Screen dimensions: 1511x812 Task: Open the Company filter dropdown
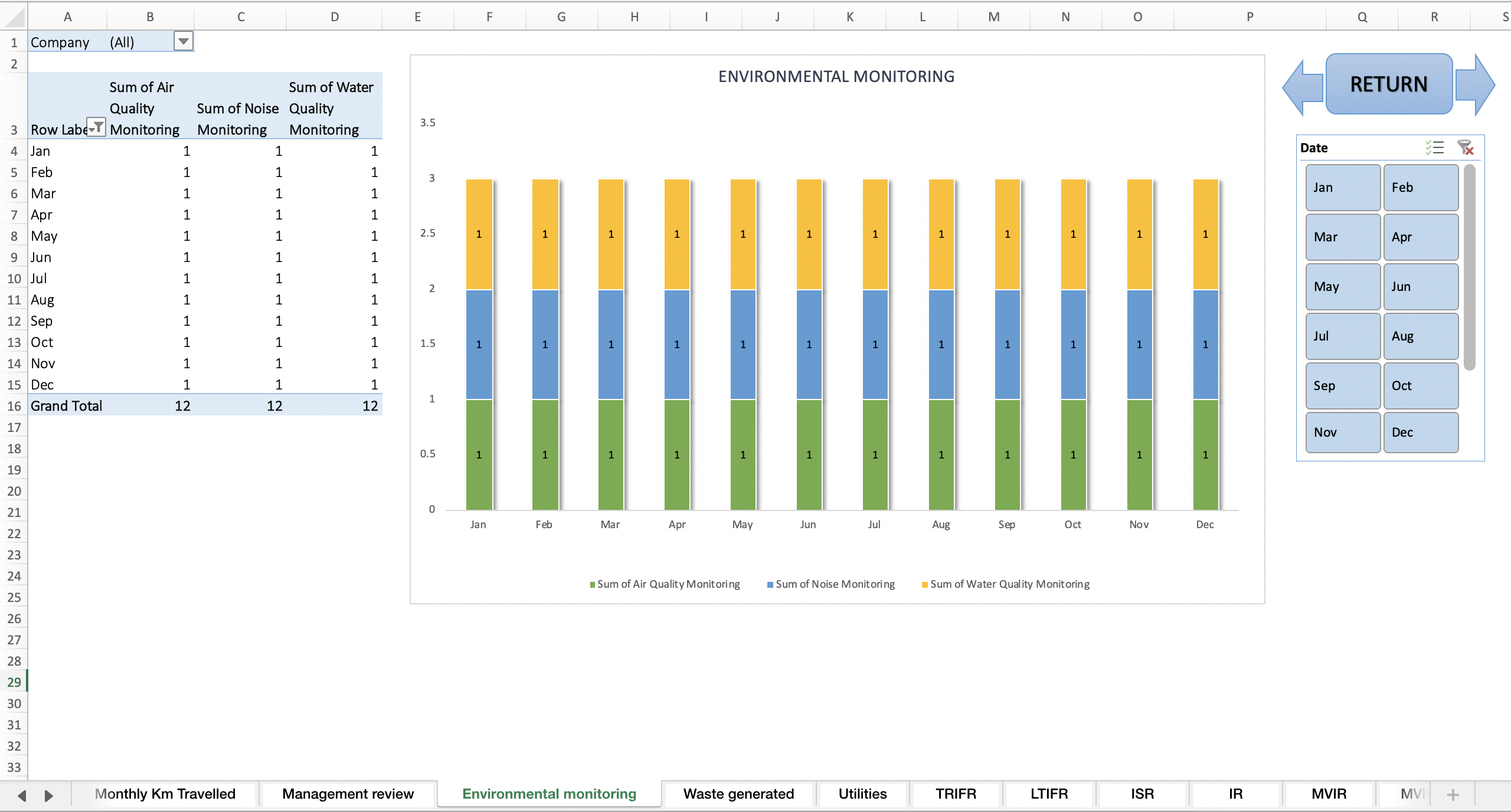184,41
